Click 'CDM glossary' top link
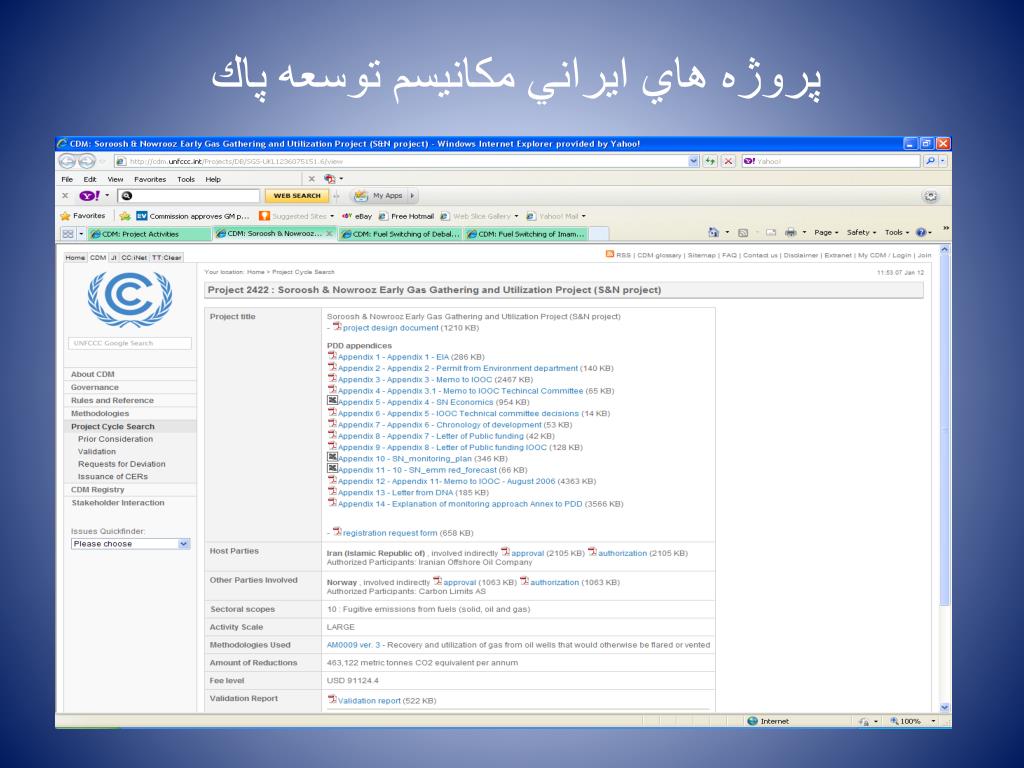This screenshot has width=1024, height=768. pyautogui.click(x=659, y=255)
